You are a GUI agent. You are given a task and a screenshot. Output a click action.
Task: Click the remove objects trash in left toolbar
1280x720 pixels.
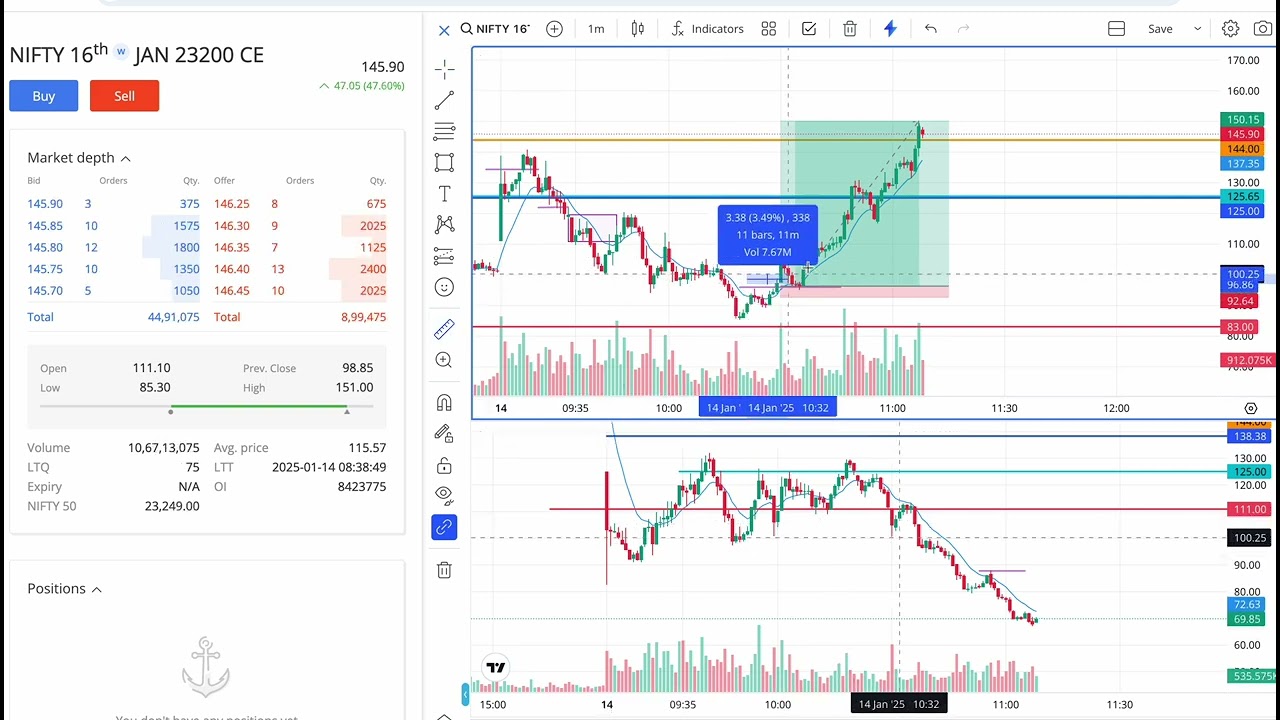pyautogui.click(x=445, y=570)
